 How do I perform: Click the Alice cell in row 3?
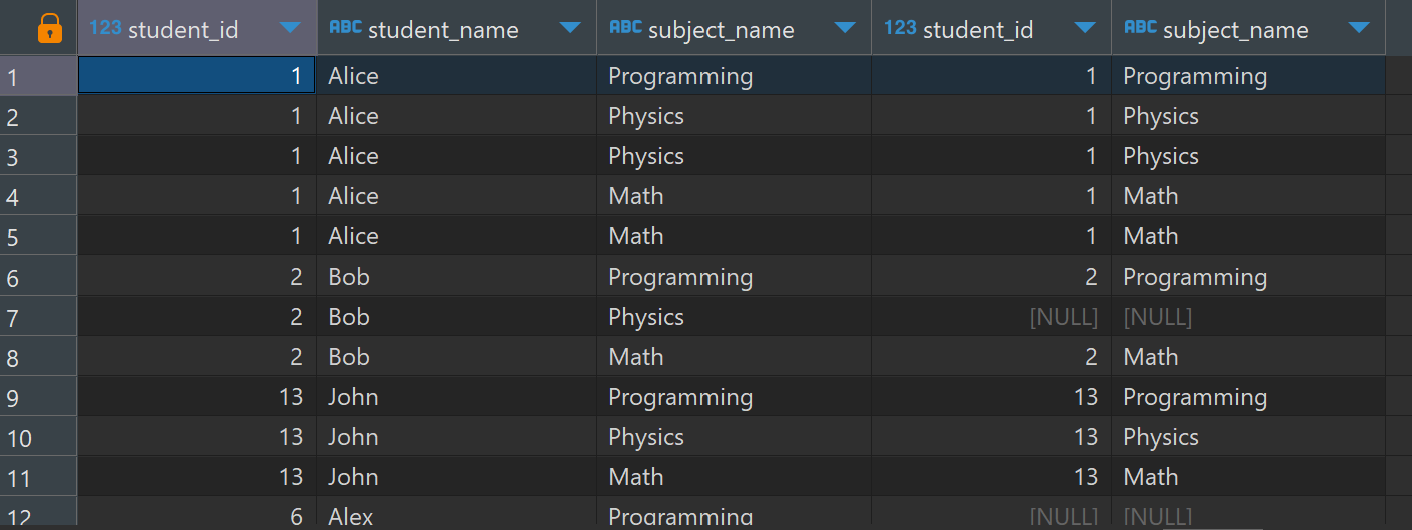click(x=457, y=156)
